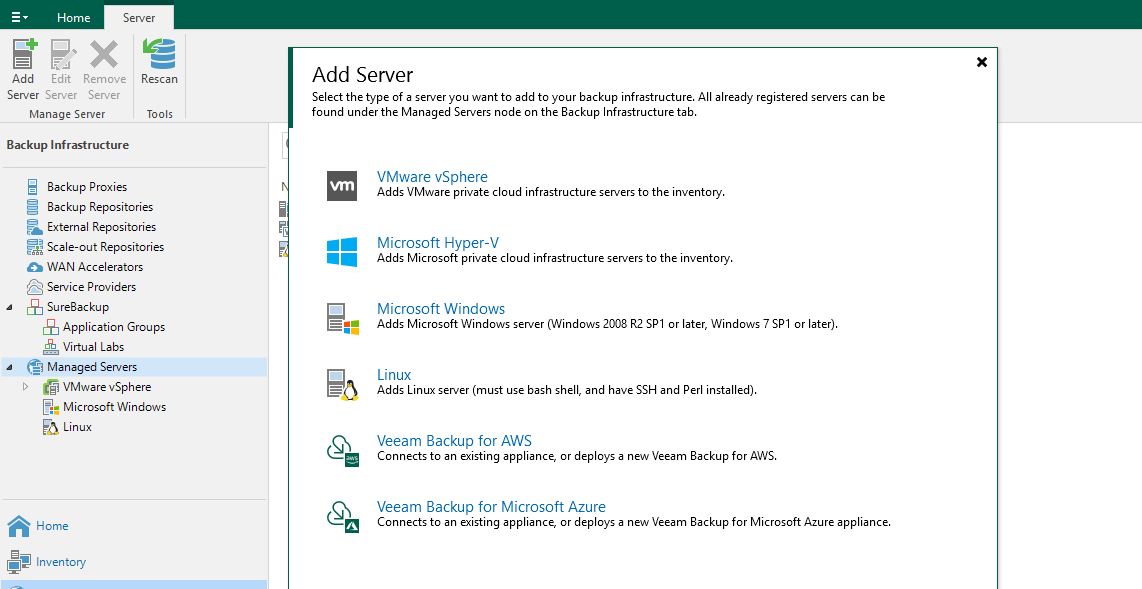Click the Microsoft Hyper-V Windows logo icon
Screen dimensions: 1142x589
(342, 251)
